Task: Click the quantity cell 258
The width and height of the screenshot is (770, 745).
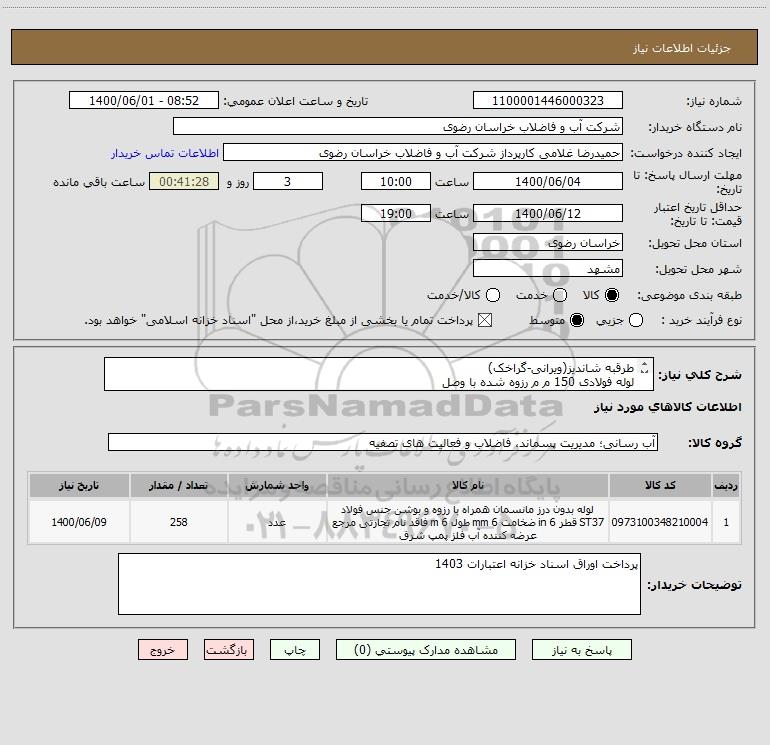Action: coord(179,522)
